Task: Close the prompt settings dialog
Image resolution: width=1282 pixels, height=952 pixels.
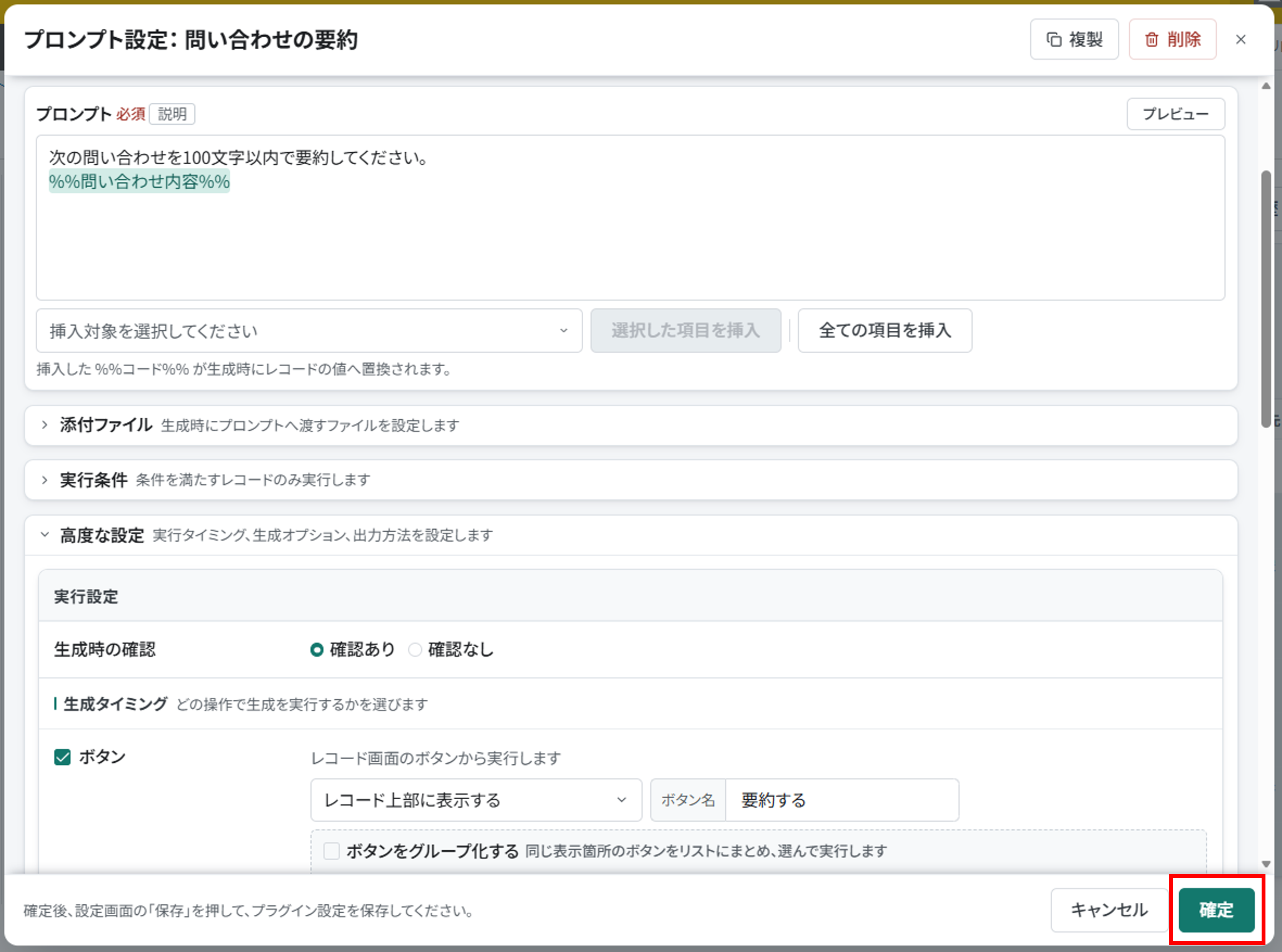Action: [x=1240, y=39]
